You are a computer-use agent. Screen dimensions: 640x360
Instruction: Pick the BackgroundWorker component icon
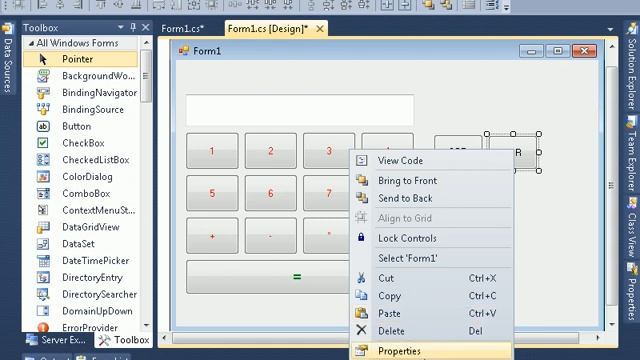[43, 76]
